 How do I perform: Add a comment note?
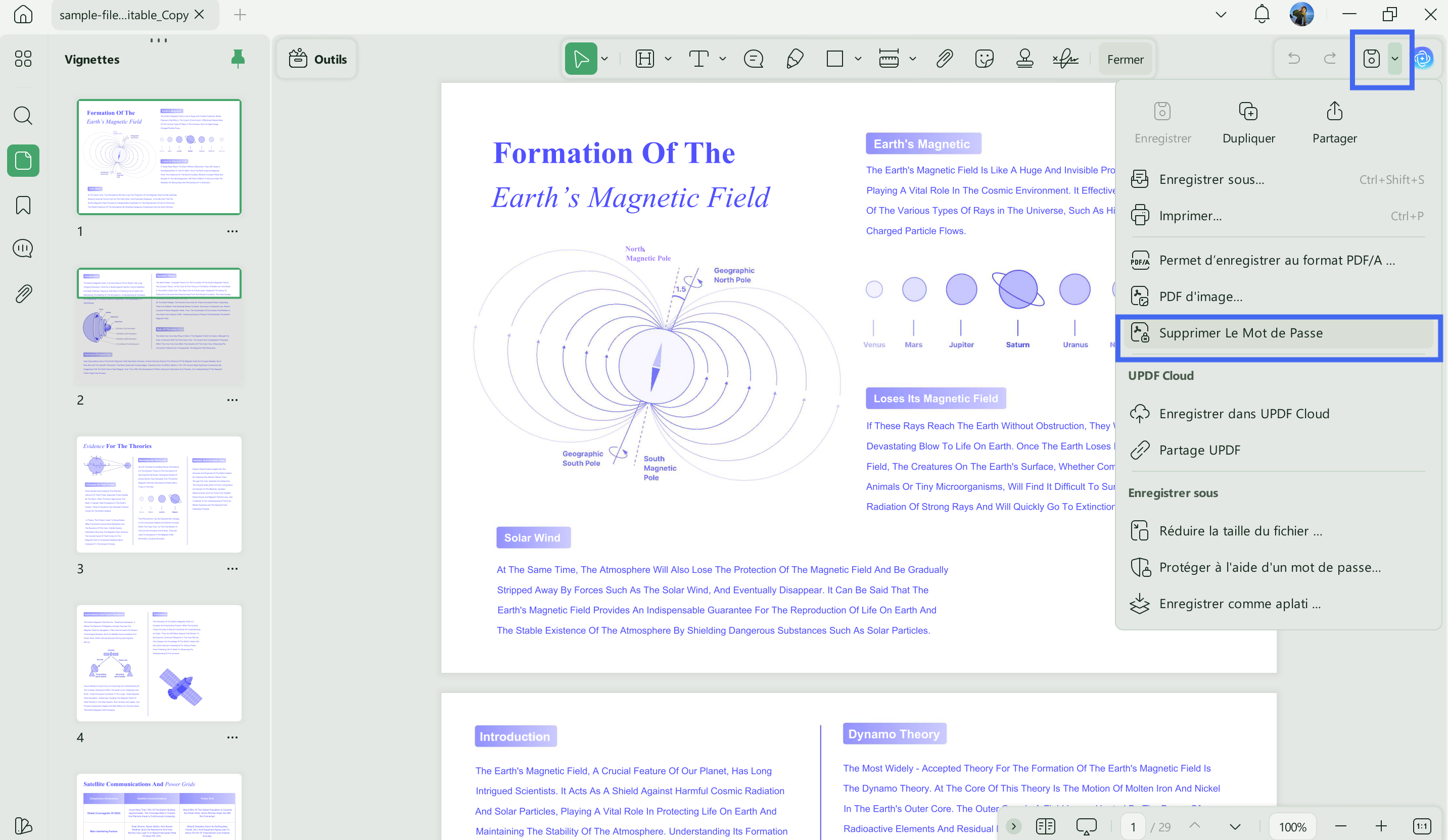pos(753,59)
